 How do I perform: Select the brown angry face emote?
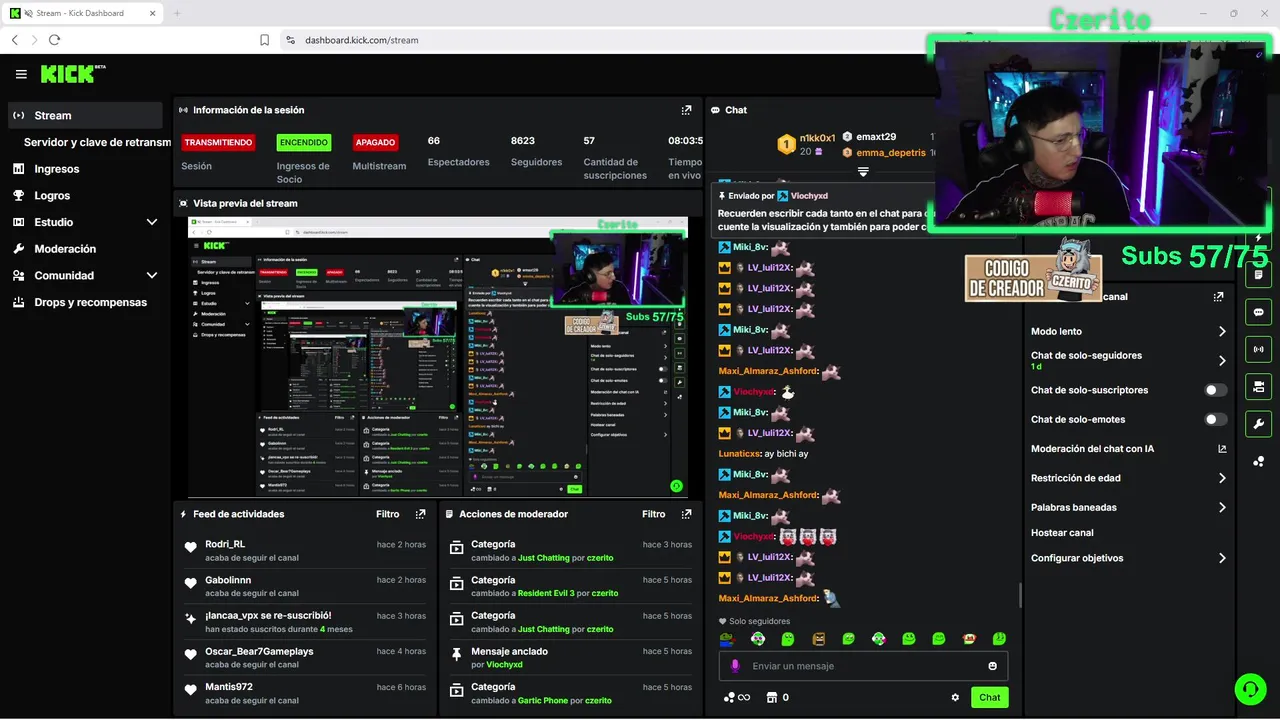(x=819, y=639)
